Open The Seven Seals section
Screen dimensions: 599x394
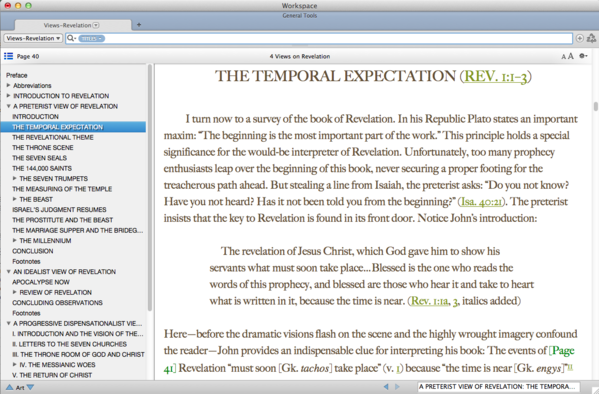click(x=39, y=158)
